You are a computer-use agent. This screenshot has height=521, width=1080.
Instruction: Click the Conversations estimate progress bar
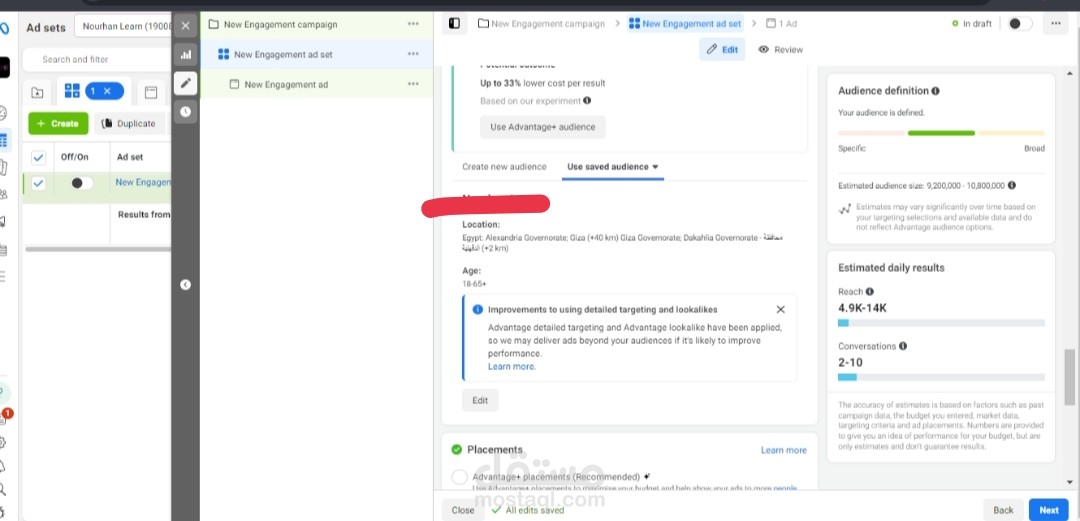[x=941, y=377]
